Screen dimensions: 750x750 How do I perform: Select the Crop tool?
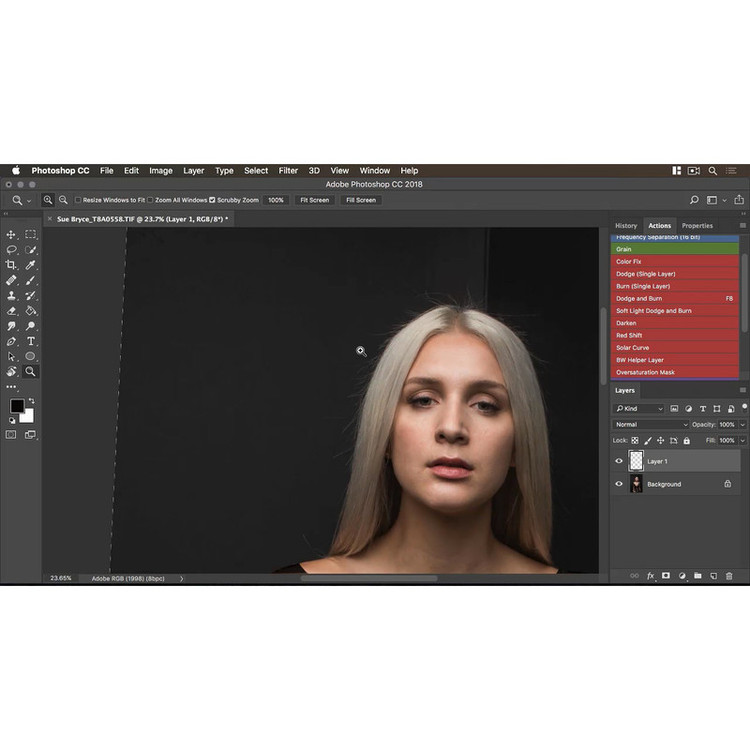(12, 265)
